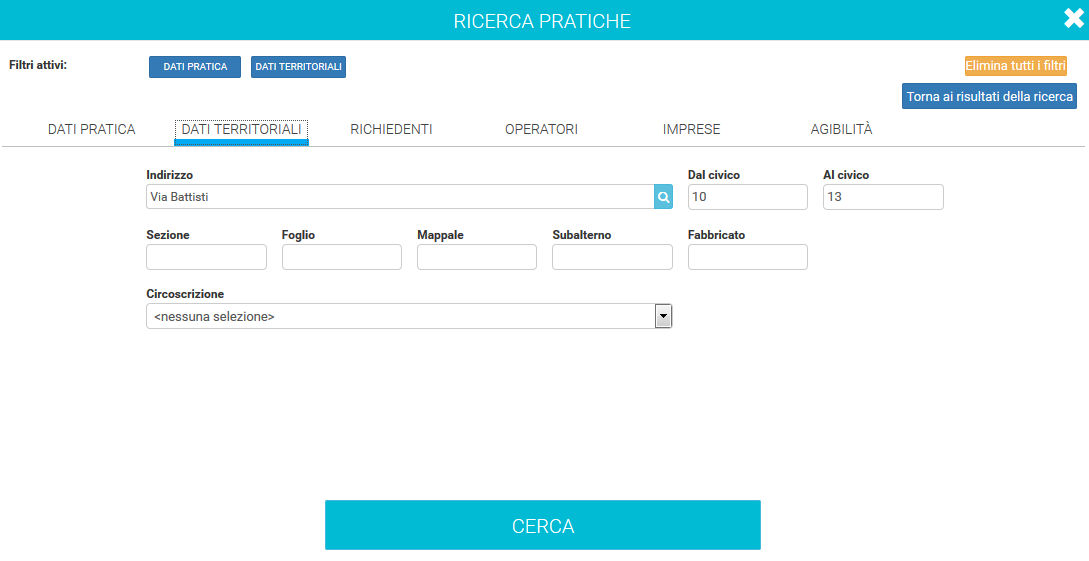Select the Dati Territoriali tab
The image size is (1089, 561).
241,129
